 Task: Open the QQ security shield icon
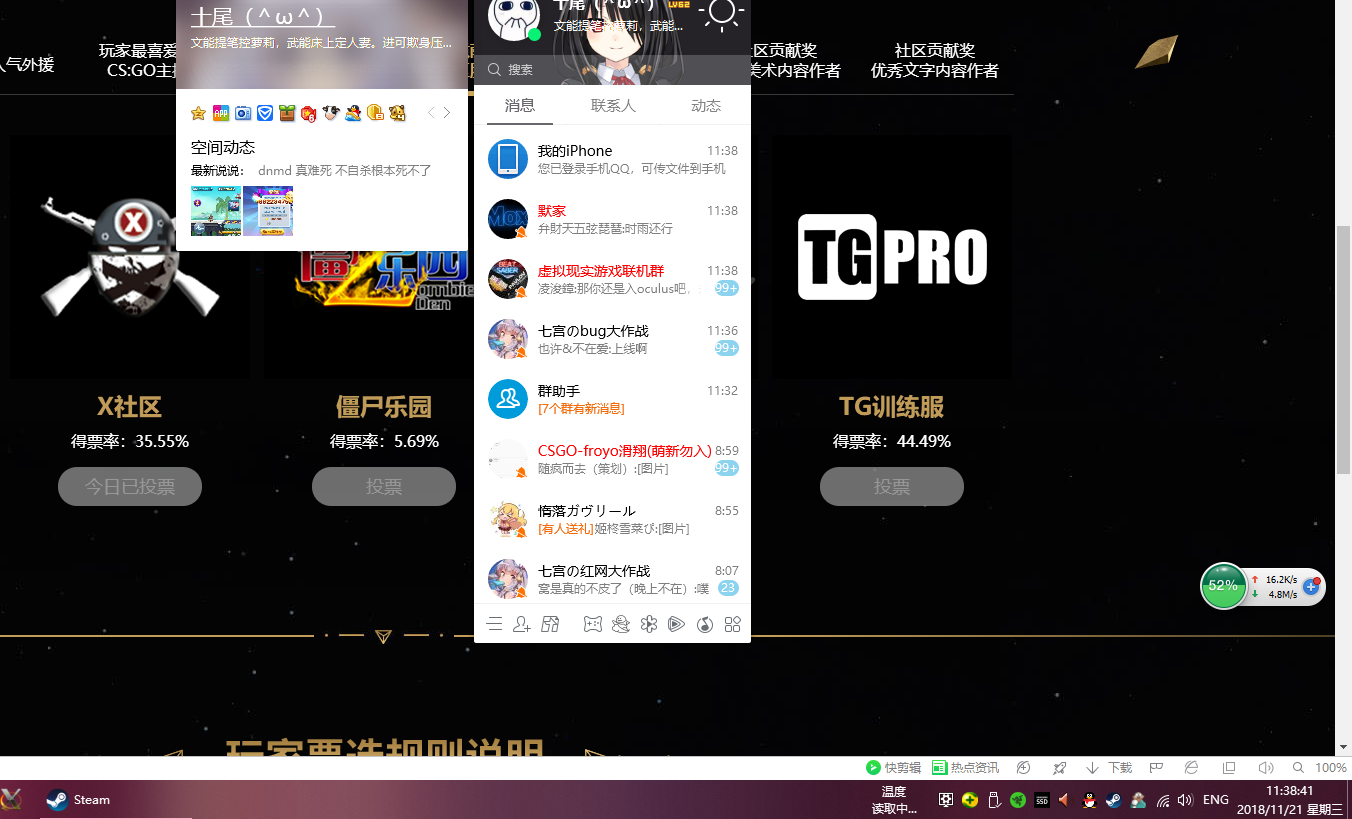coord(265,113)
